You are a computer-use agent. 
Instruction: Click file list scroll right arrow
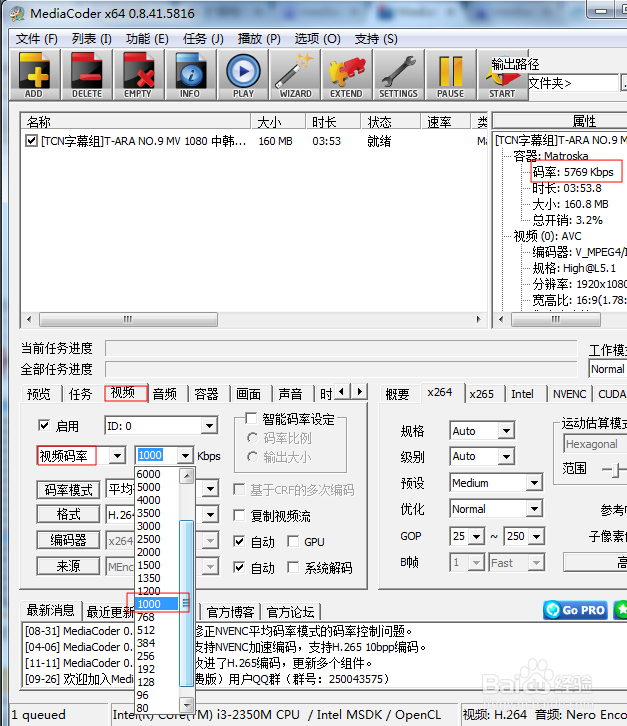coord(479,319)
